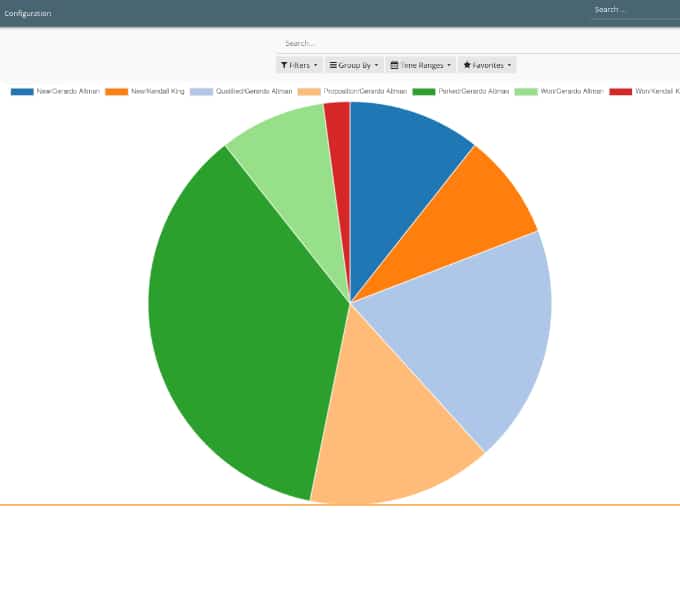Click the Filters funnel icon
Screen dimensions: 680x600
(x=284, y=65)
